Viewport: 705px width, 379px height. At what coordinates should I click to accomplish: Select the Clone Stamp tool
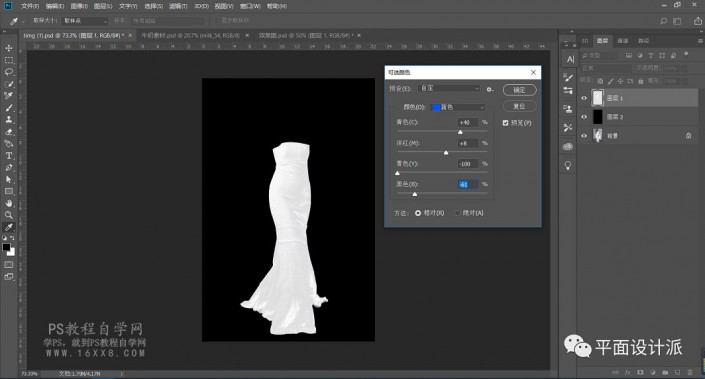[x=9, y=120]
